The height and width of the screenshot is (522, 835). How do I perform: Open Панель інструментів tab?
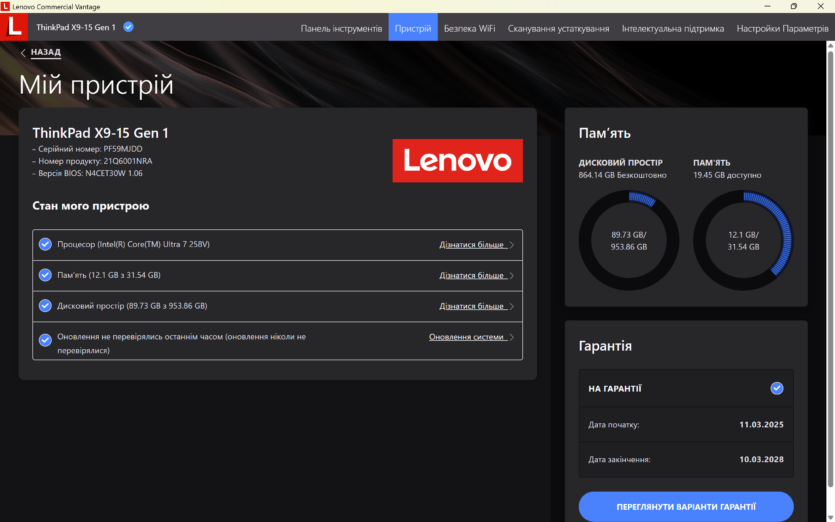[x=341, y=28]
